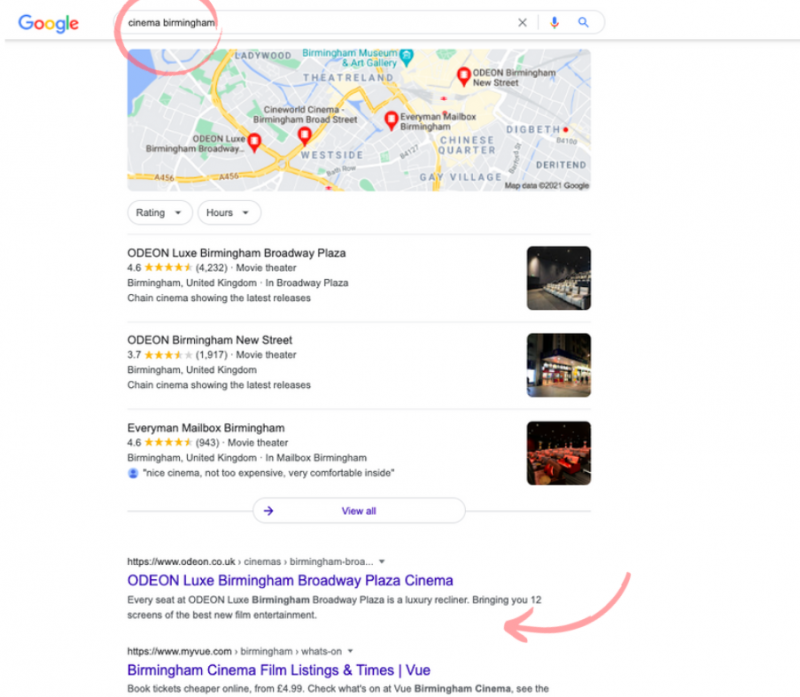Click View all places button
The height and width of the screenshot is (697, 800).
point(359,511)
